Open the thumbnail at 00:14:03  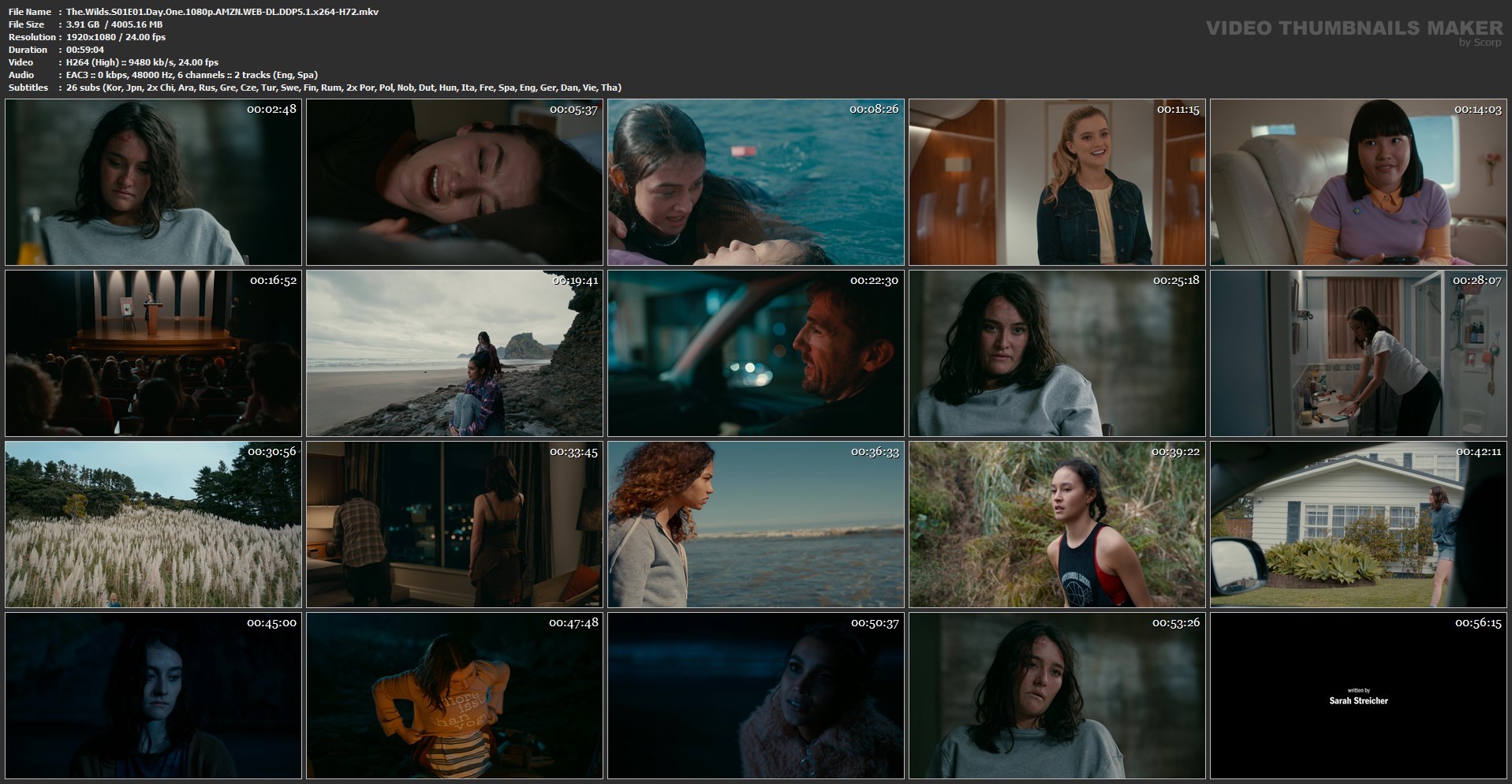1358,182
